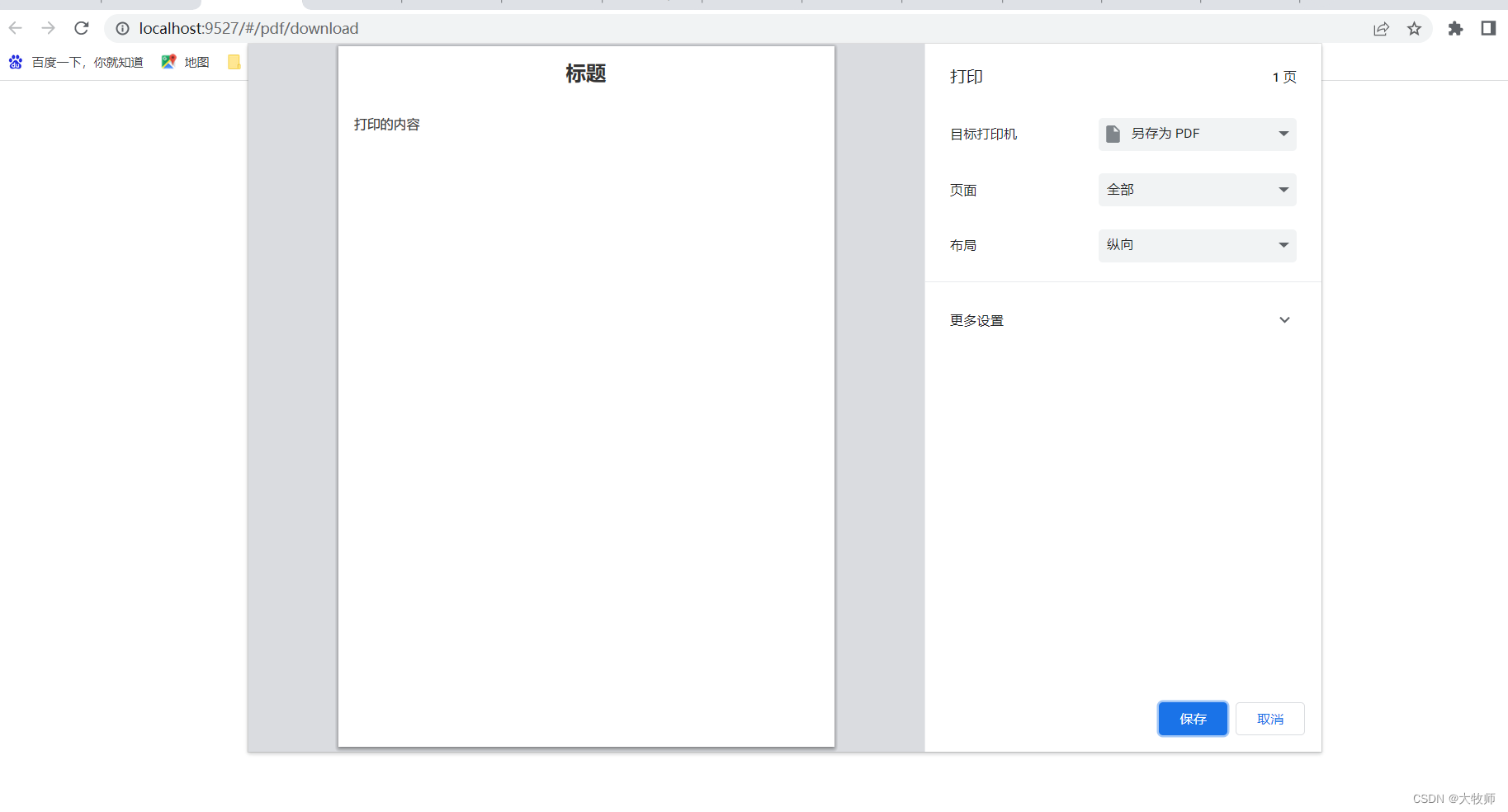This screenshot has width=1508, height=812.
Task: Click the yellow folder on the bookmarks bar
Action: click(x=234, y=61)
